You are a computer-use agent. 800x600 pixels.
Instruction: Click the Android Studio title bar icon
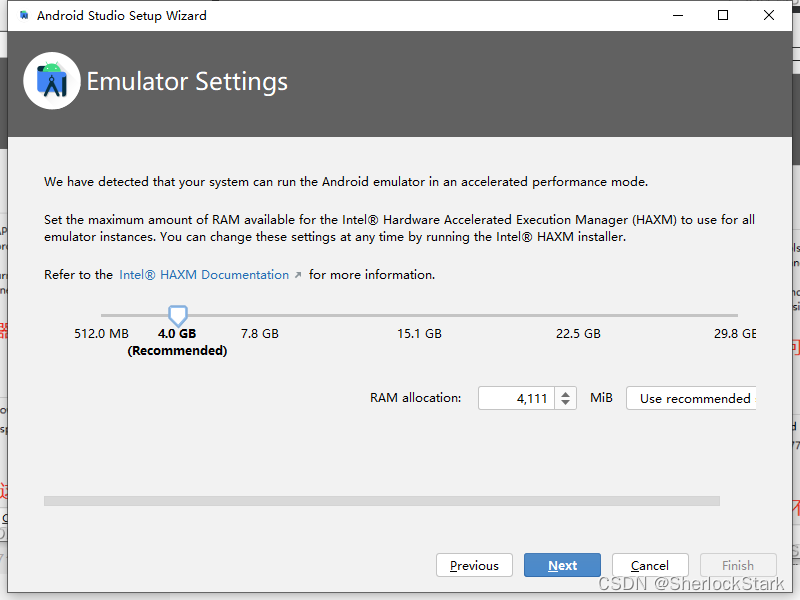pyautogui.click(x=23, y=15)
